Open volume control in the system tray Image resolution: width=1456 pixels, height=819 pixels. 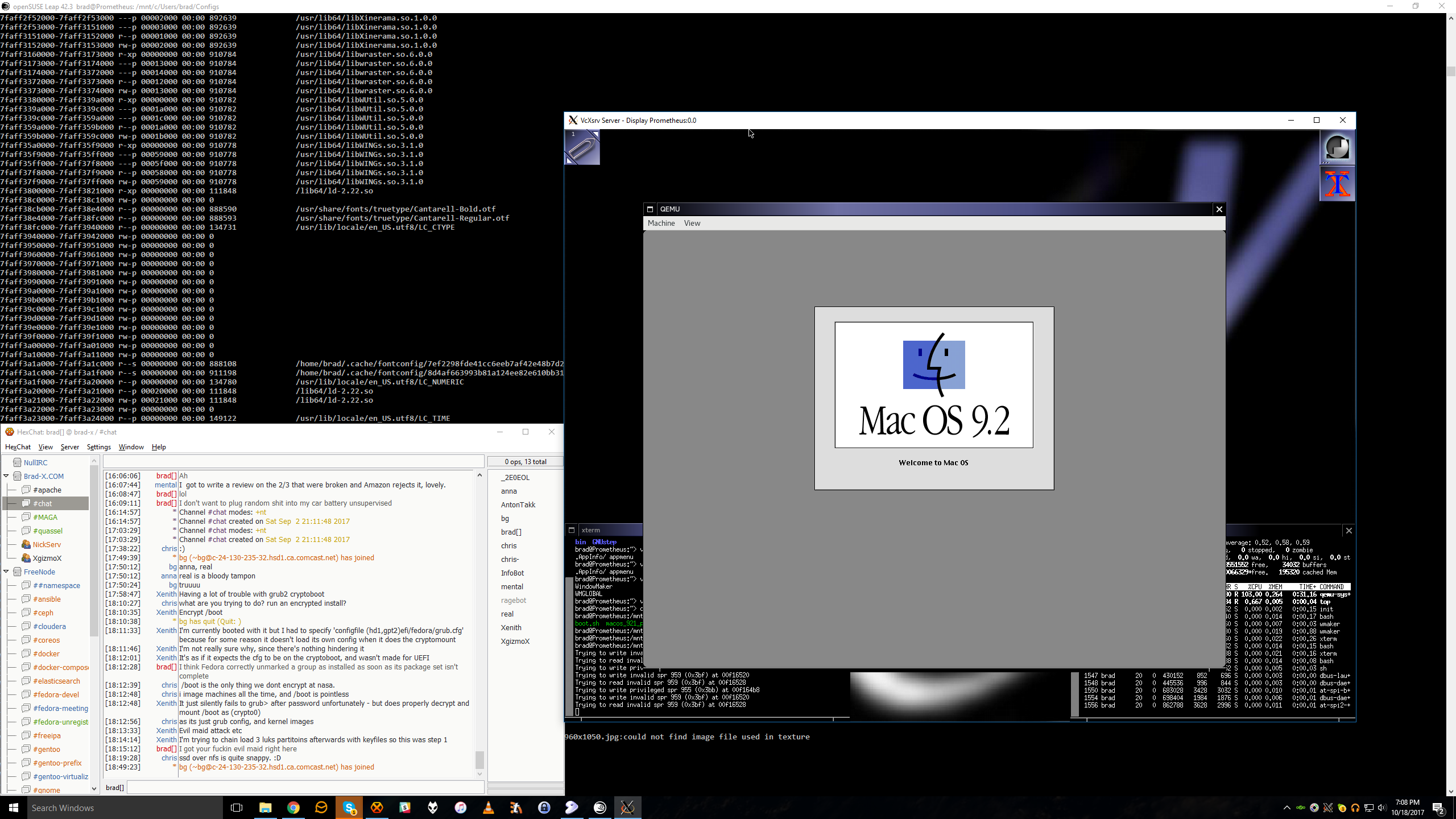point(1382,808)
